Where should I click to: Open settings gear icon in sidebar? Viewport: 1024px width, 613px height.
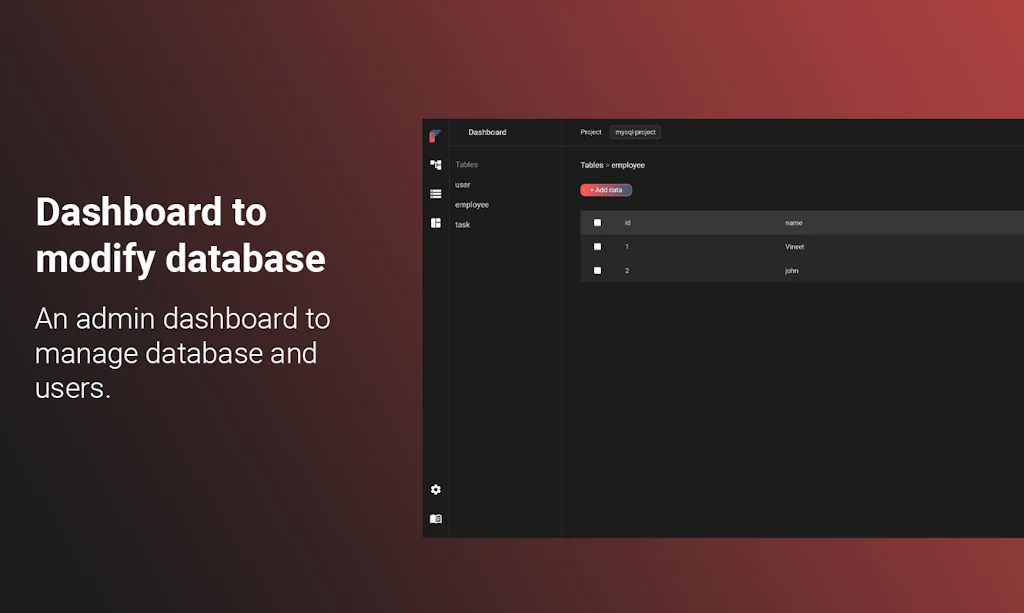click(x=436, y=490)
